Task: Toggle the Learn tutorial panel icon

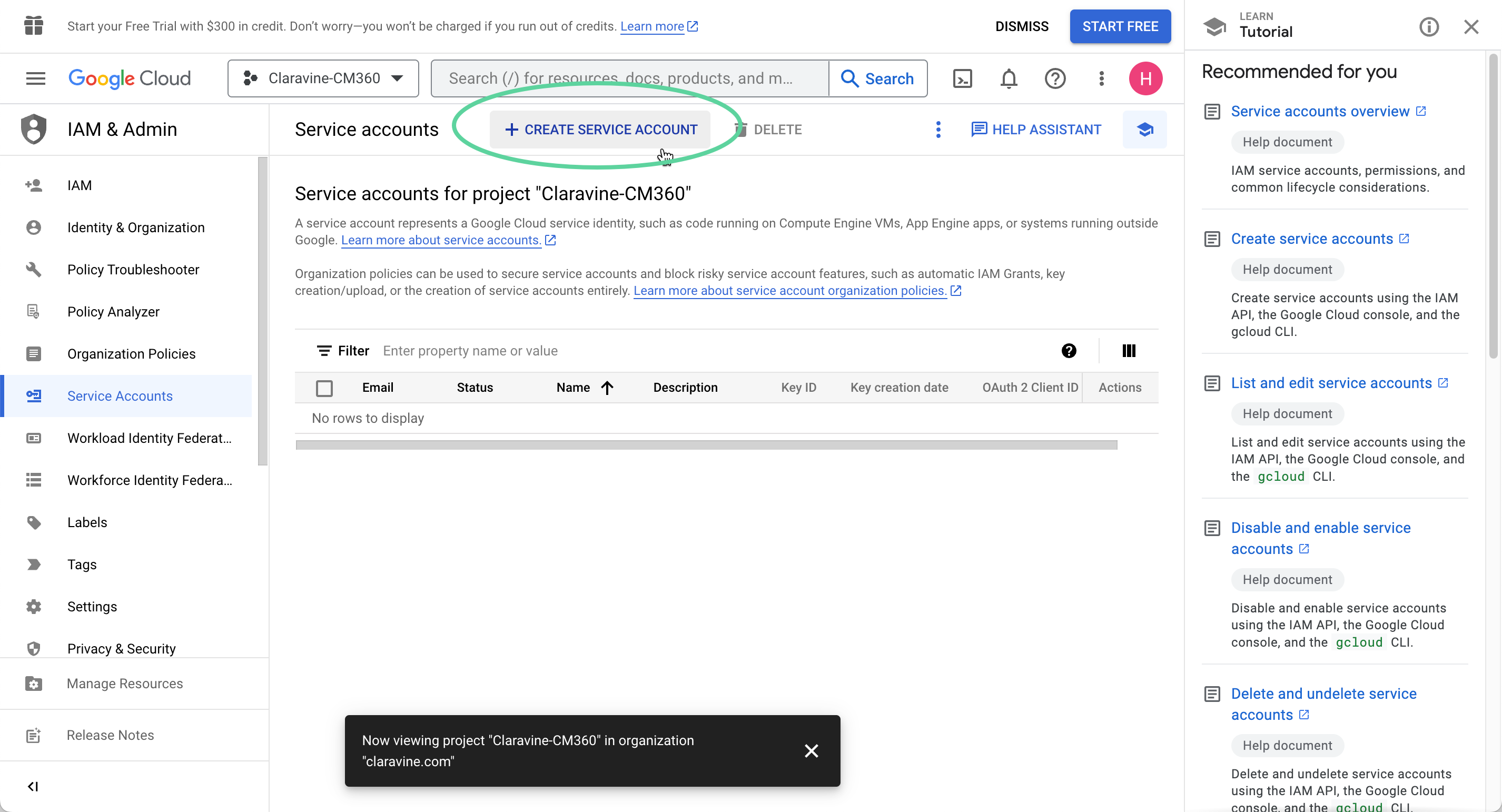Action: 1144,130
